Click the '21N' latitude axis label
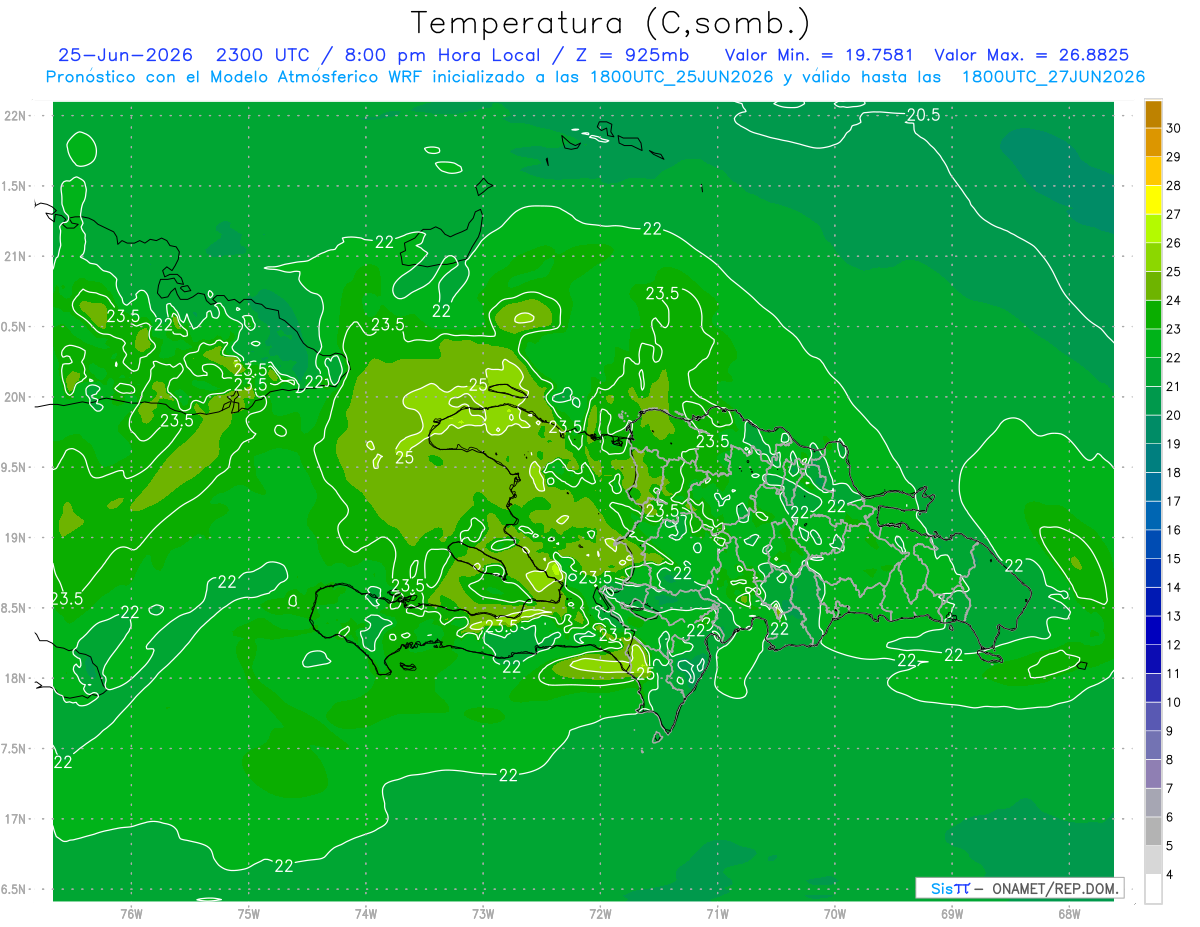Viewport: 1200px width, 927px height. coord(16,256)
